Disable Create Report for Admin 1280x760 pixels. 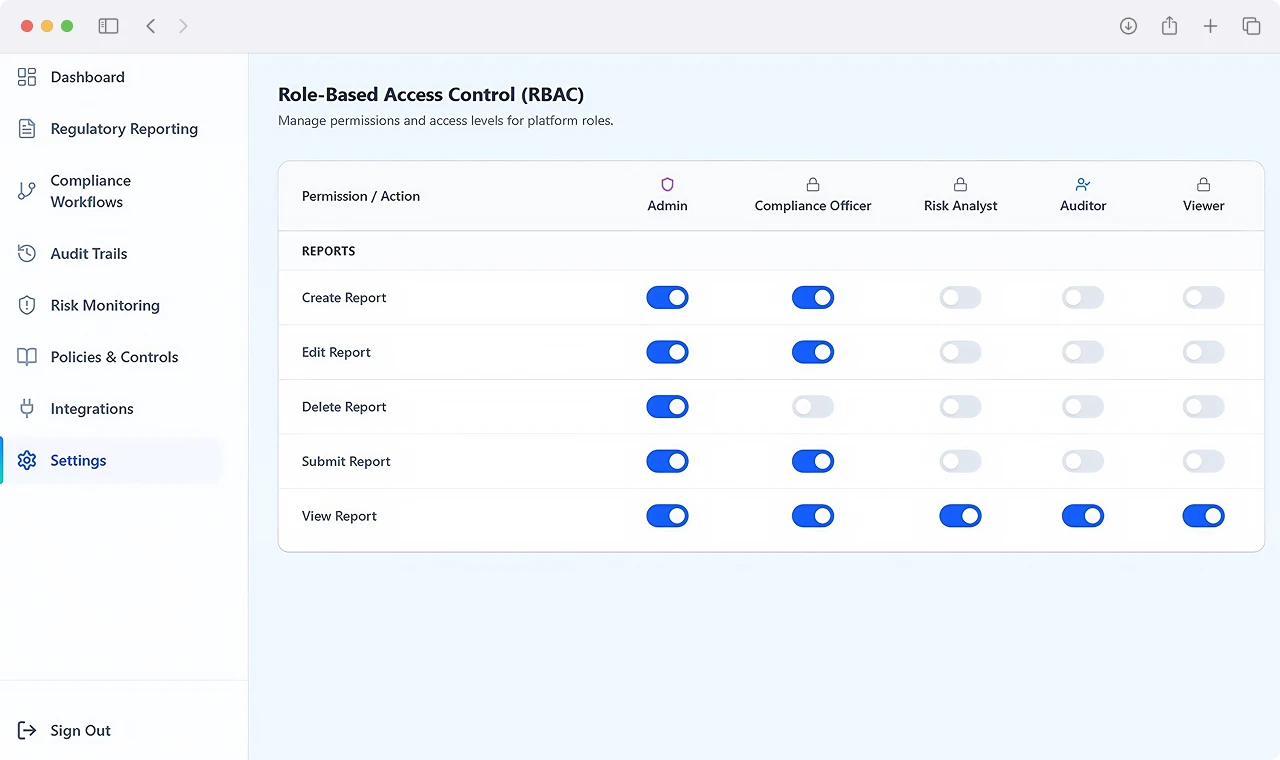click(667, 298)
